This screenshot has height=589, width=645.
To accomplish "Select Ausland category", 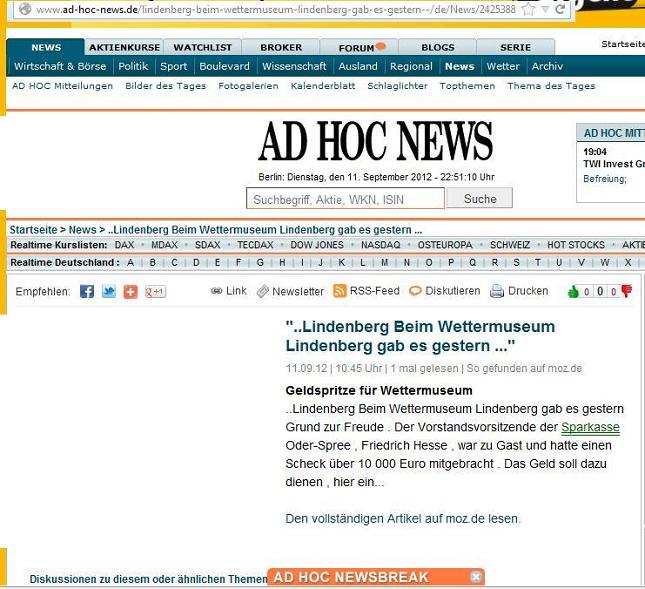I will pyautogui.click(x=358, y=66).
